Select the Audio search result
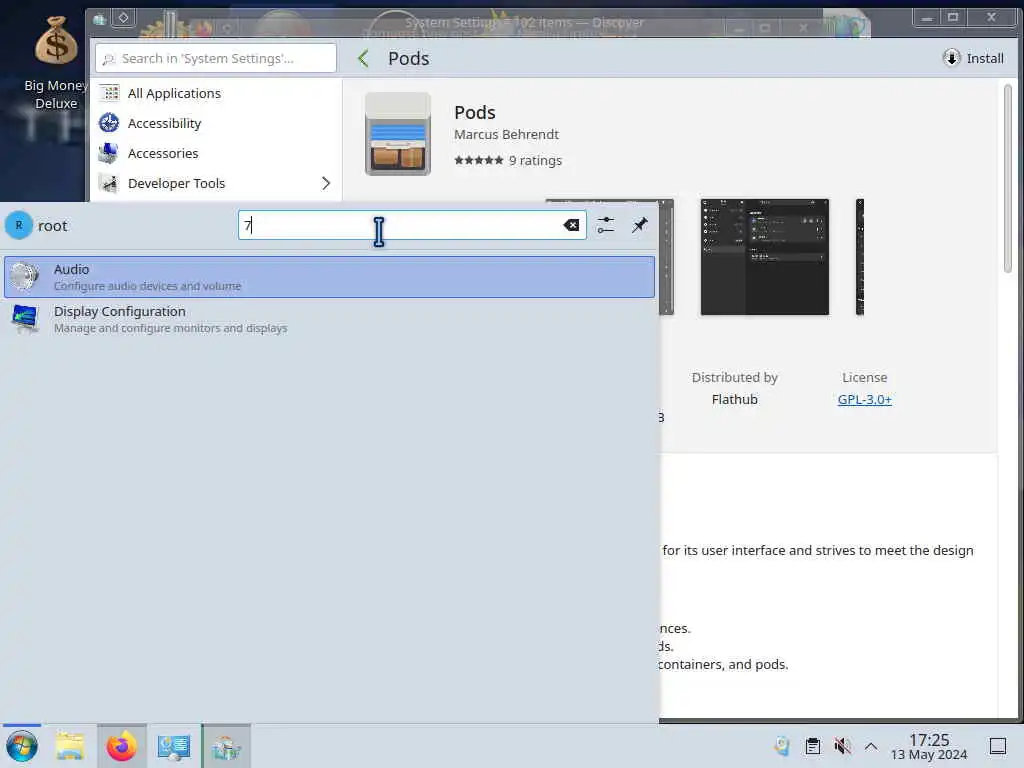1024x768 pixels. [x=330, y=277]
